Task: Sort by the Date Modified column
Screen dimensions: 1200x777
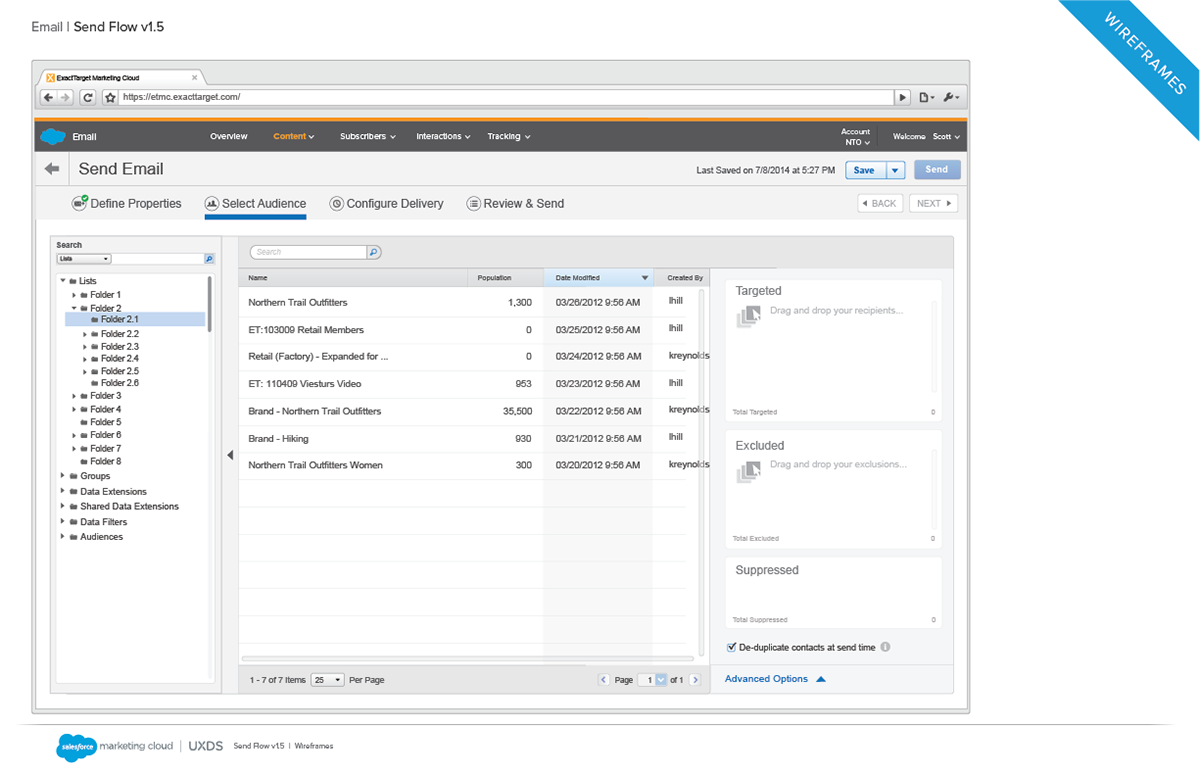Action: click(x=598, y=278)
